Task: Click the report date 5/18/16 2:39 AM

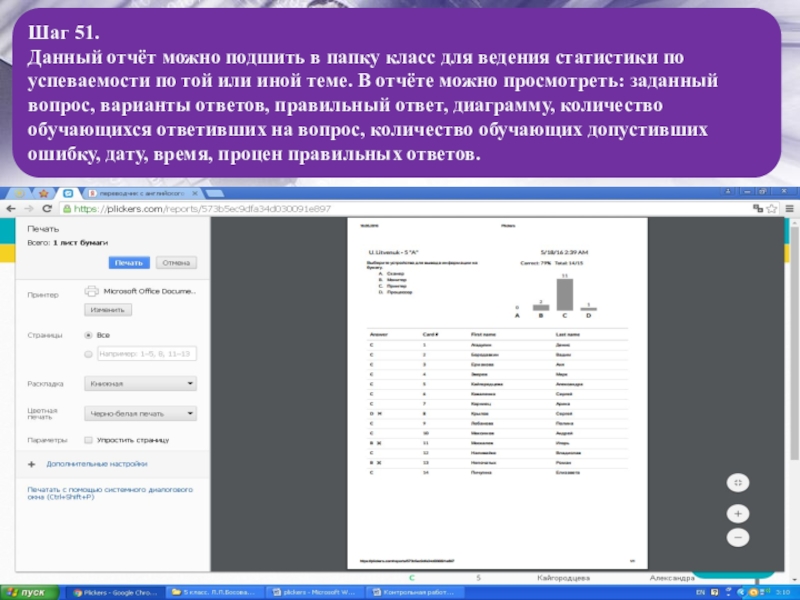Action: 564,252
